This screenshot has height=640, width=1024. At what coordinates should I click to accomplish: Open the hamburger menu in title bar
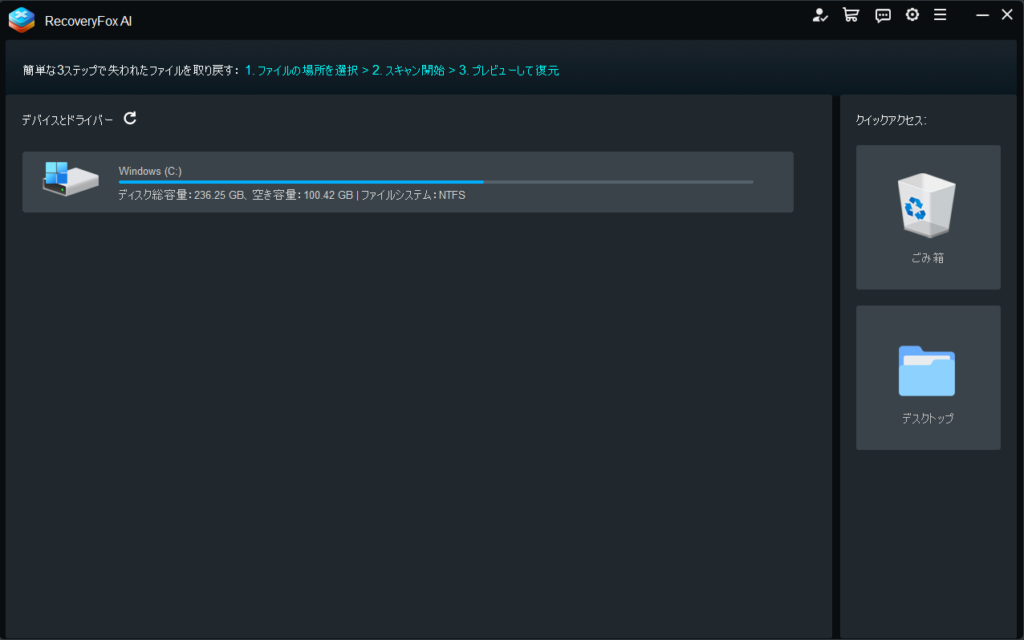940,15
